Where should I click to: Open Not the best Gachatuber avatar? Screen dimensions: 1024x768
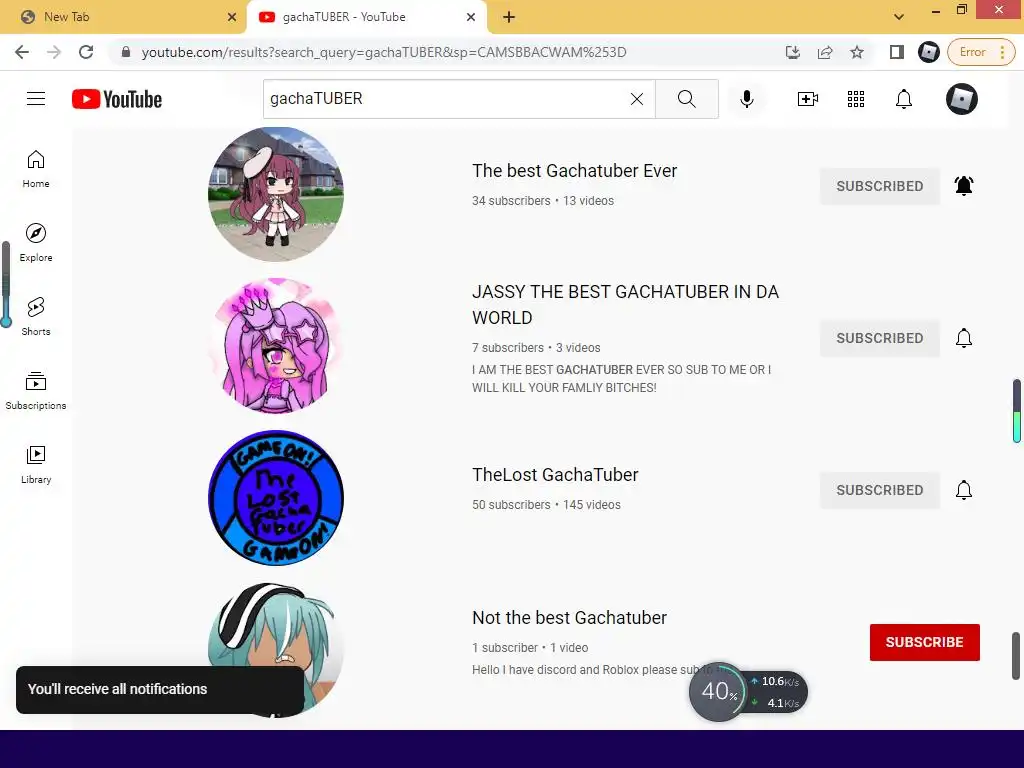[x=276, y=650]
